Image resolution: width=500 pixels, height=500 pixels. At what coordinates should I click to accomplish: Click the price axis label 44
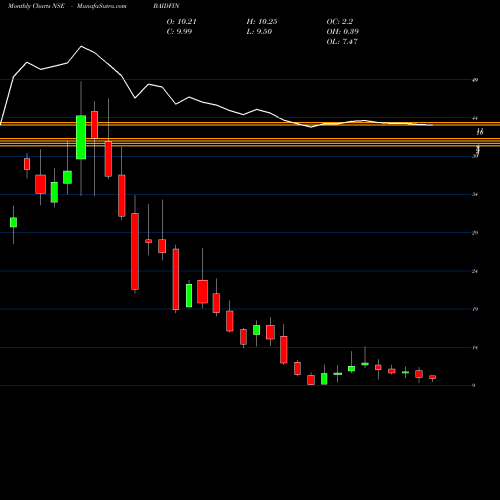[x=475, y=118]
